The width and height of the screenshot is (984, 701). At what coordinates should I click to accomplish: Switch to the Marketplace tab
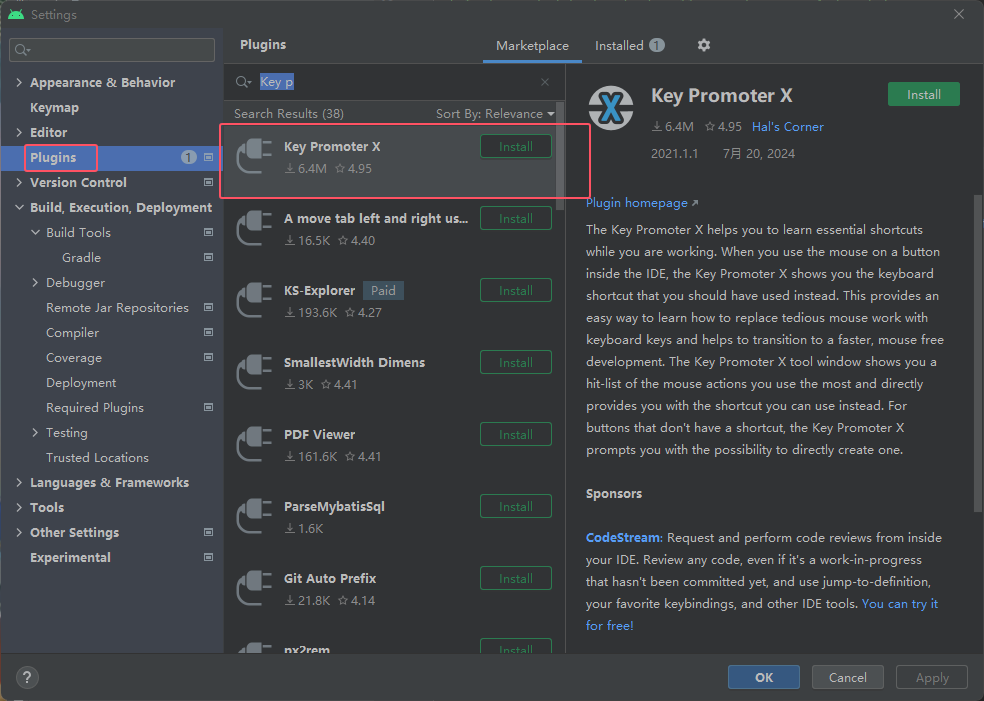tap(532, 46)
